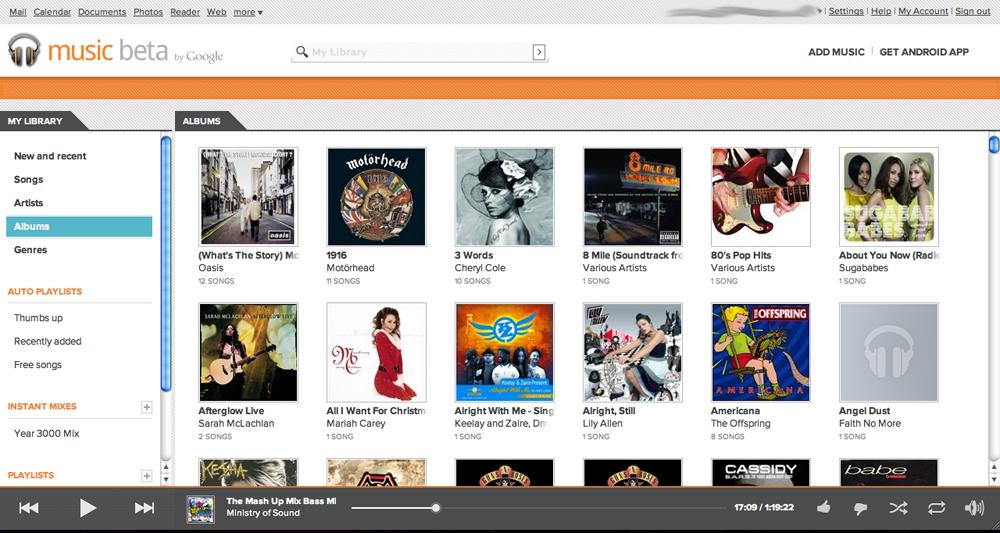The height and width of the screenshot is (533, 1000).
Task: Open Angel Dust placeholder headphones cover
Action: [x=889, y=352]
